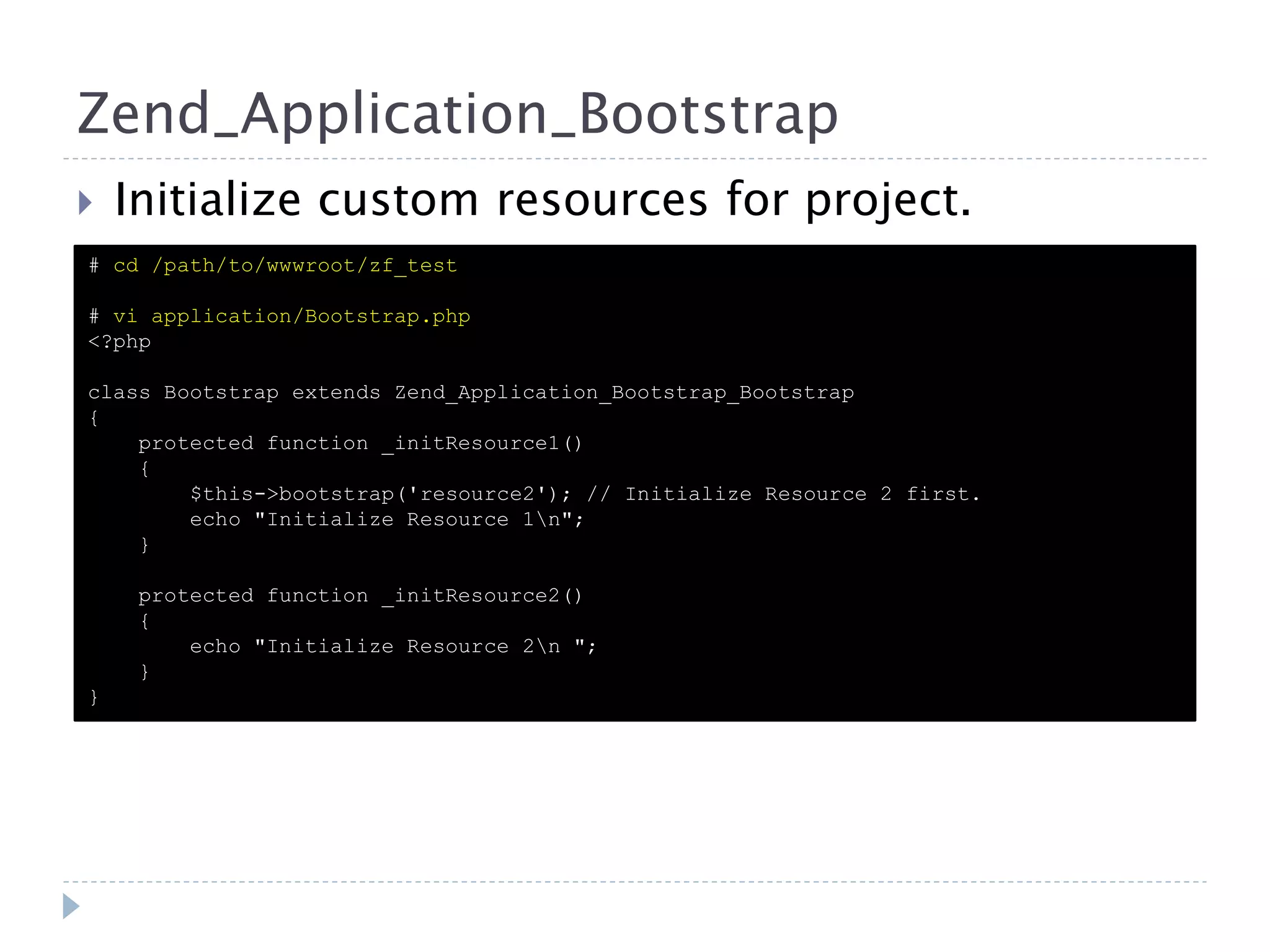The height and width of the screenshot is (952, 1270).
Task: Click the hash prompt before 'vi' command
Action: click(94, 317)
